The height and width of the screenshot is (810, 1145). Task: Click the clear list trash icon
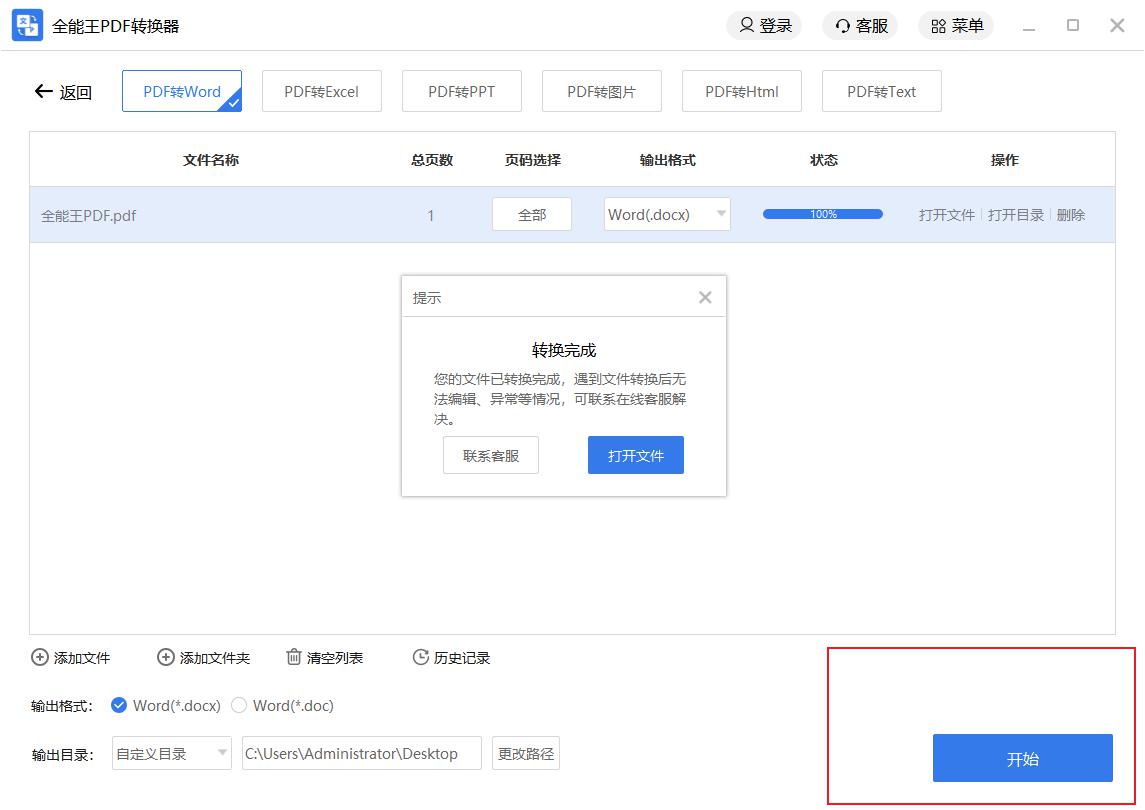294,658
